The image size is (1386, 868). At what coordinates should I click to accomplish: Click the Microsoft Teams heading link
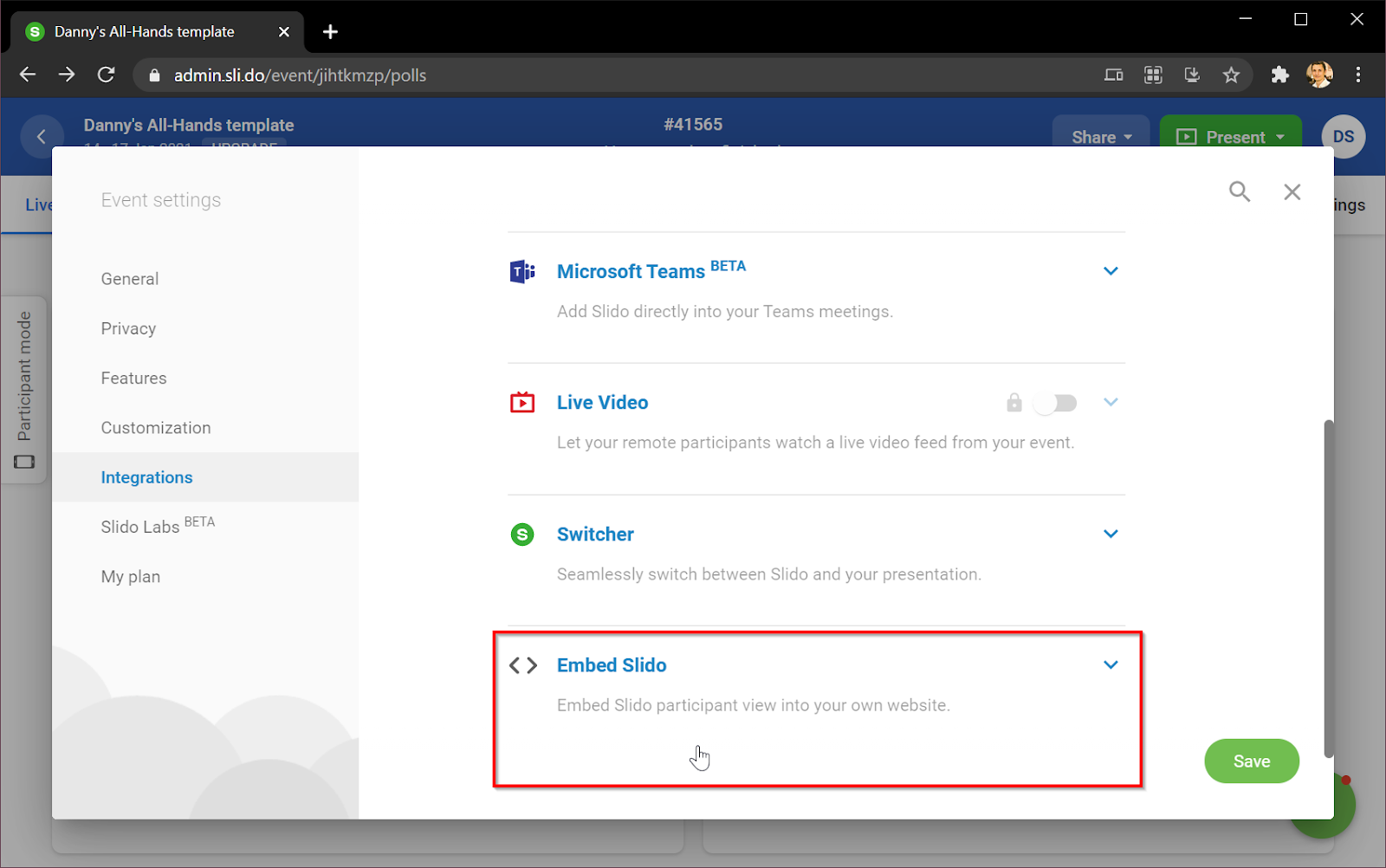click(631, 271)
